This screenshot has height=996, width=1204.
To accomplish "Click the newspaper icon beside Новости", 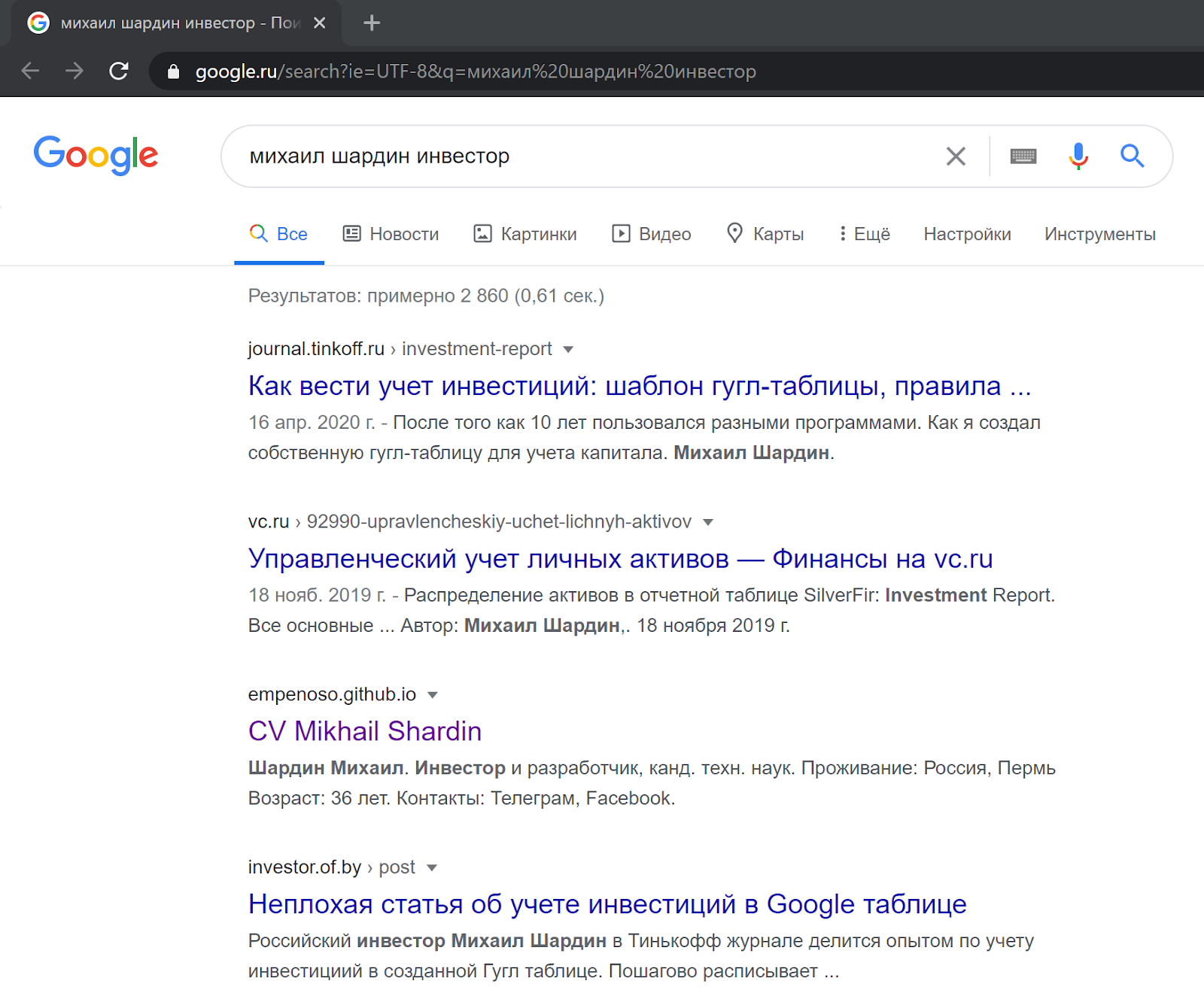I will [x=352, y=233].
